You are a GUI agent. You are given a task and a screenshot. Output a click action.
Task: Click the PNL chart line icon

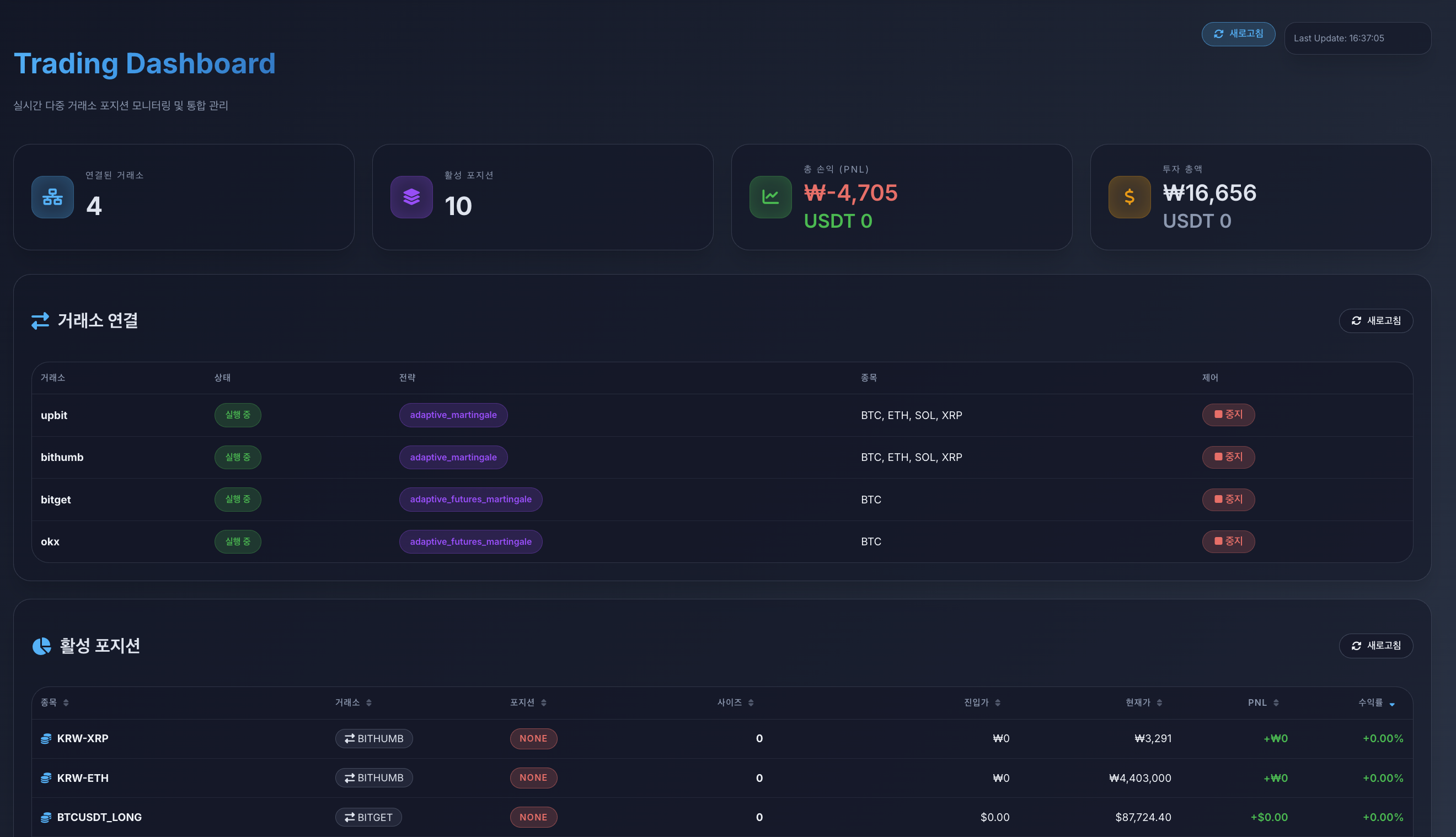[x=770, y=197]
